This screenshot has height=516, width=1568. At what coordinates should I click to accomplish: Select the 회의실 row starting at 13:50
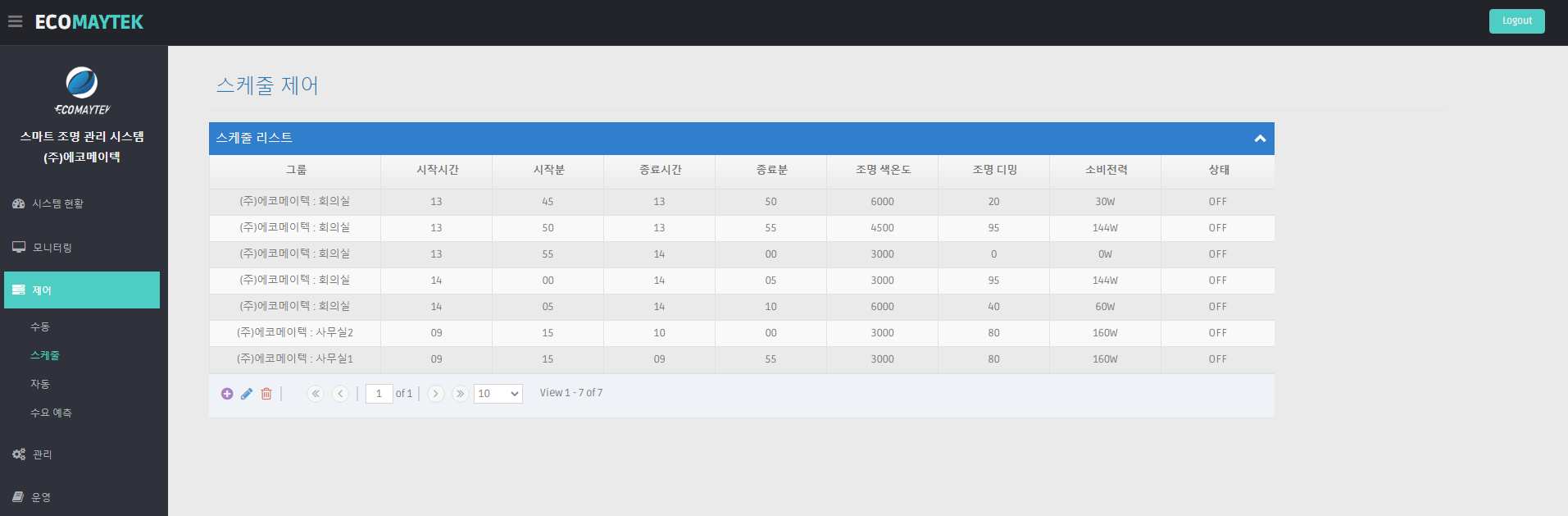coord(742,228)
